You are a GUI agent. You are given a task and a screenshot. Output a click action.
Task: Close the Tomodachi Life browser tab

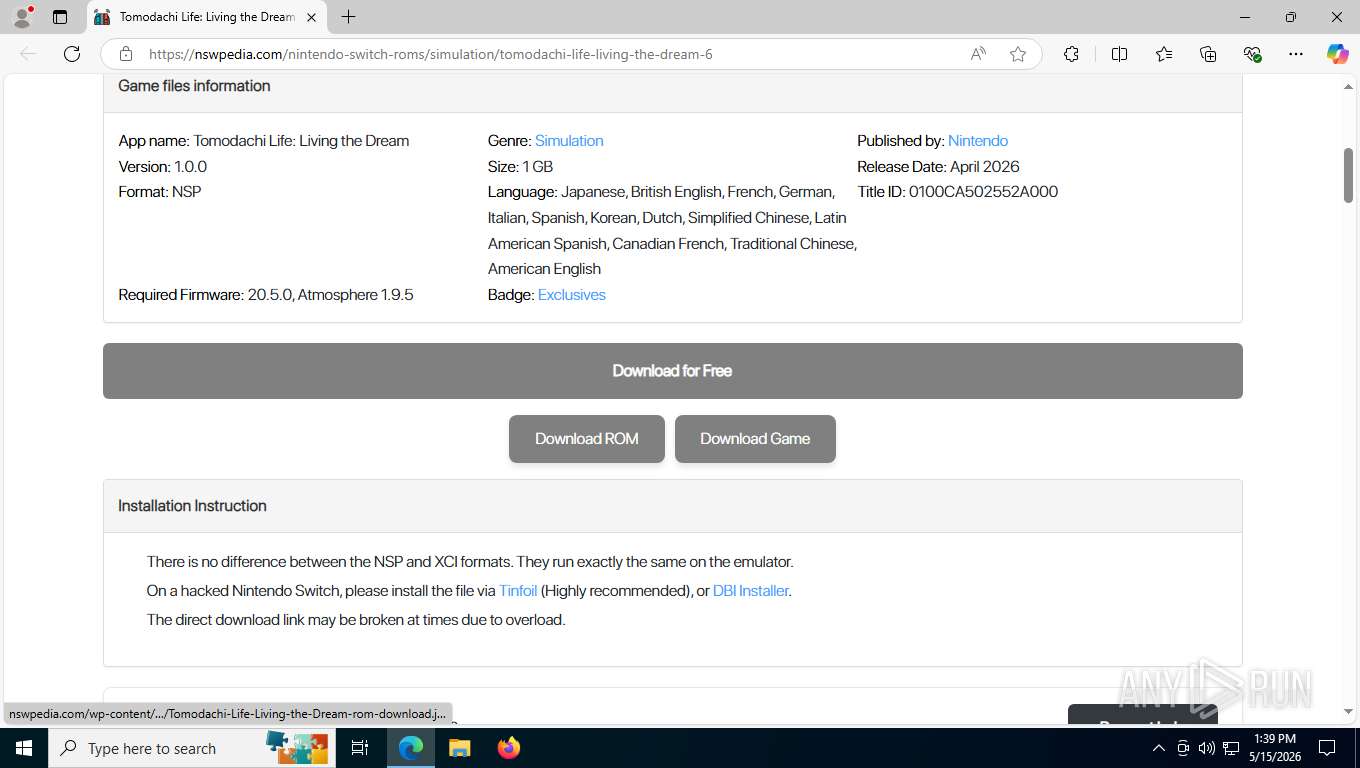(x=311, y=17)
